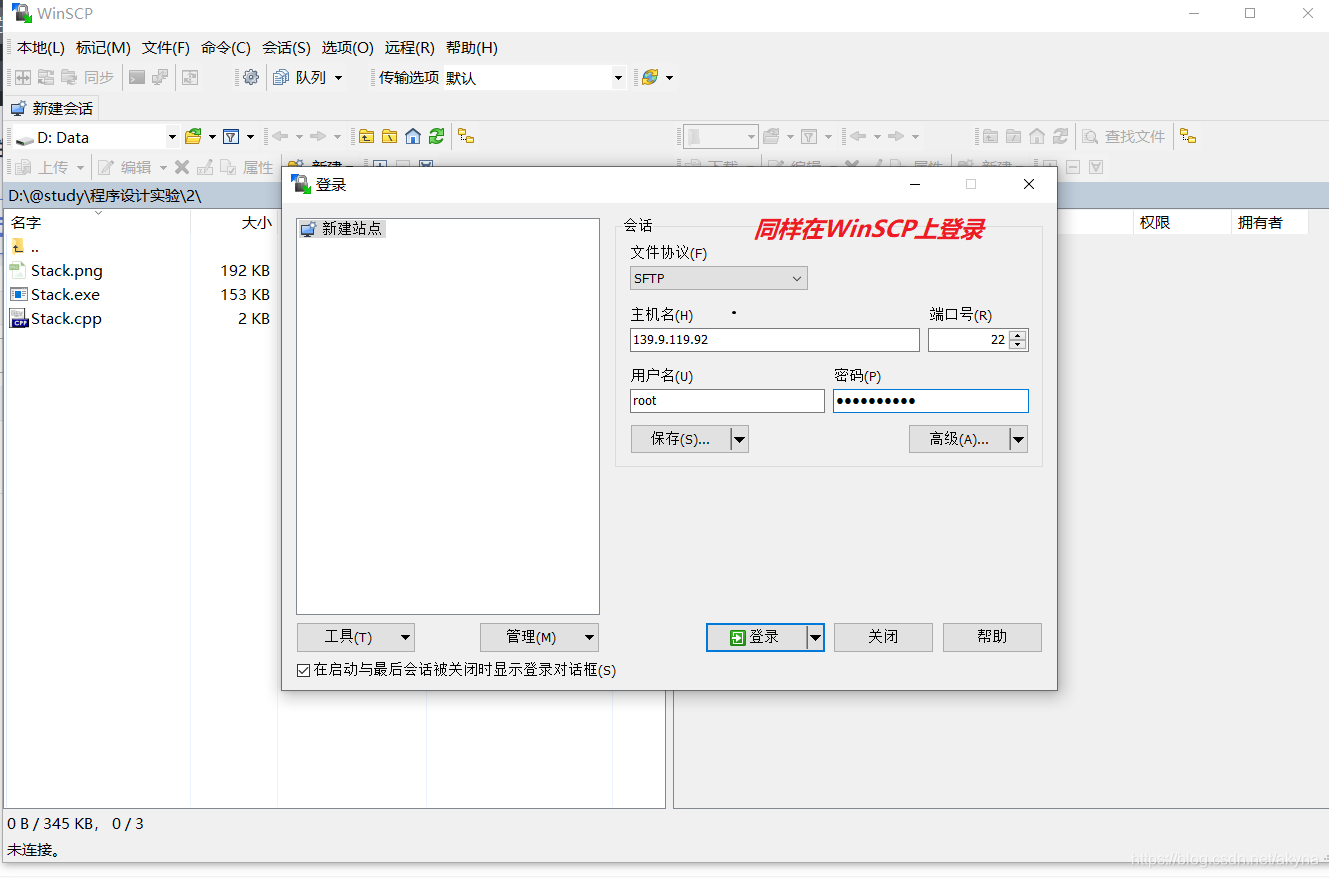Open the 帮助(H) menu
Screen dimensions: 1329x878
(471, 47)
